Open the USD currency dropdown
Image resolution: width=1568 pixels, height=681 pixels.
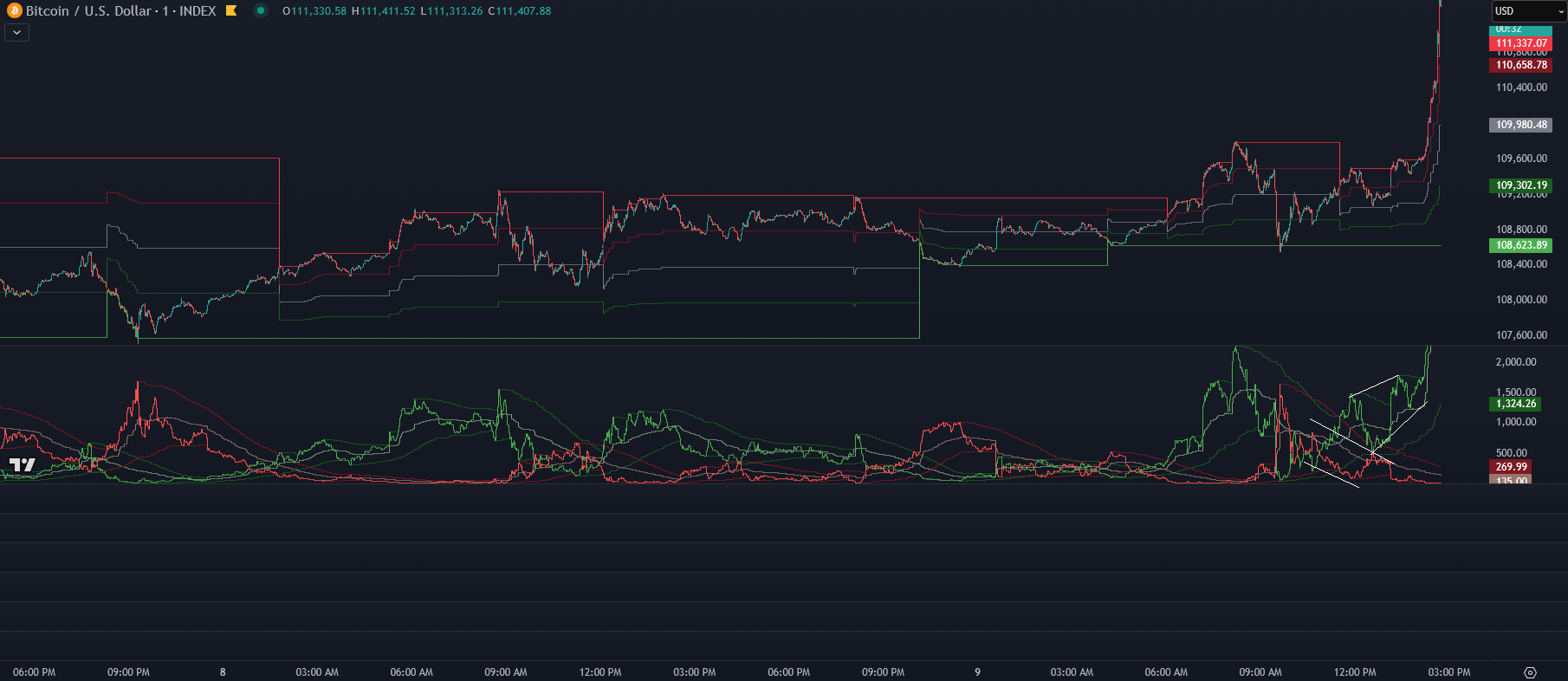click(x=1529, y=11)
